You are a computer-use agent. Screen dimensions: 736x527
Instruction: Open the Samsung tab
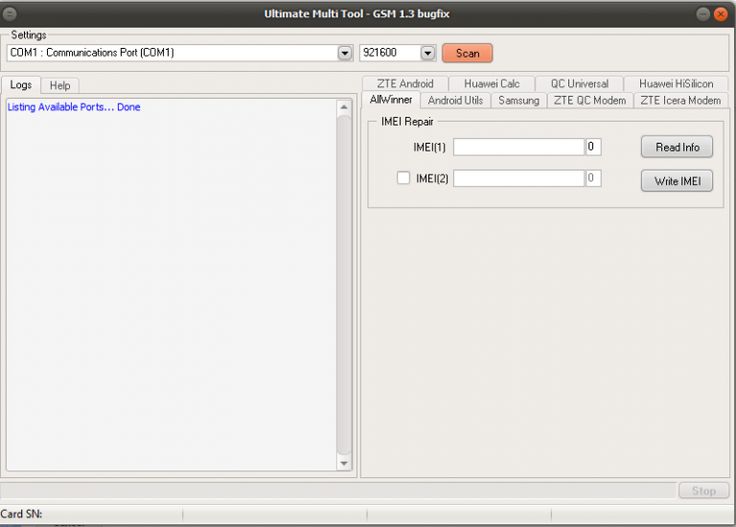tap(519, 100)
